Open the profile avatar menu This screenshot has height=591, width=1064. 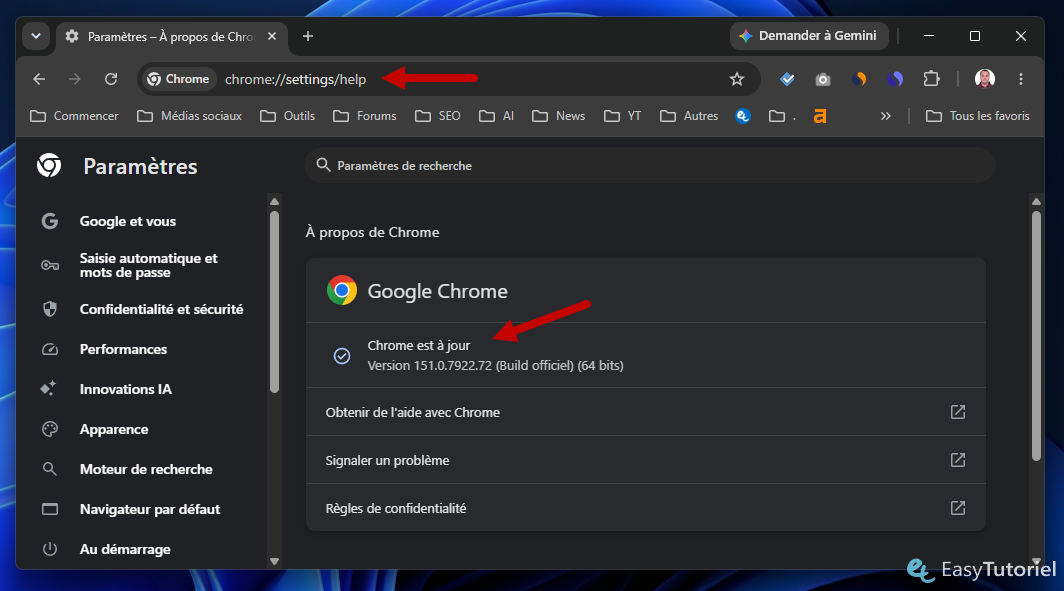point(985,79)
